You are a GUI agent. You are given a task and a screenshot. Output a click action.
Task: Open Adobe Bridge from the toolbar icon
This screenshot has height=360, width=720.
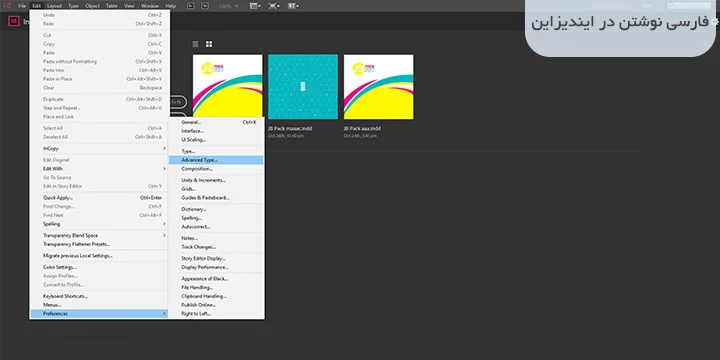click(x=191, y=6)
